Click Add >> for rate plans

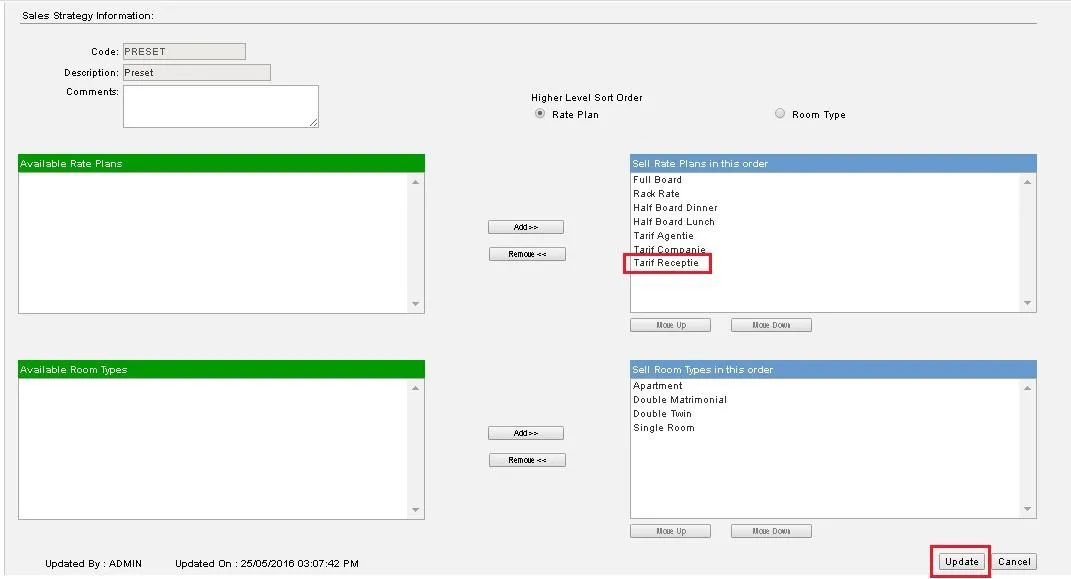[x=526, y=227]
